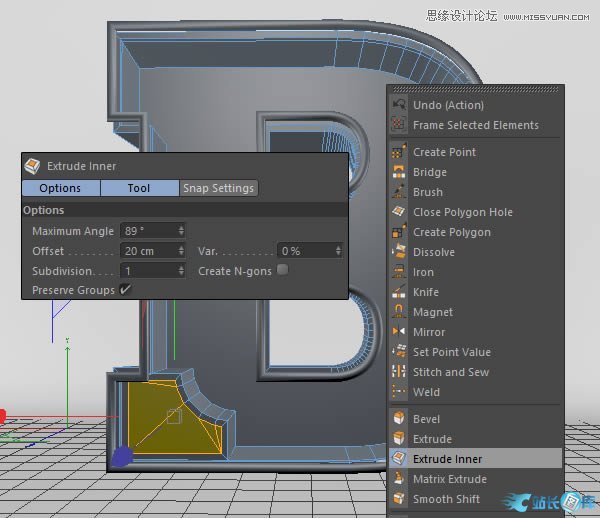Click Frame Selected Elements entry
Viewport: 600px width, 518px height.
[x=475, y=125]
